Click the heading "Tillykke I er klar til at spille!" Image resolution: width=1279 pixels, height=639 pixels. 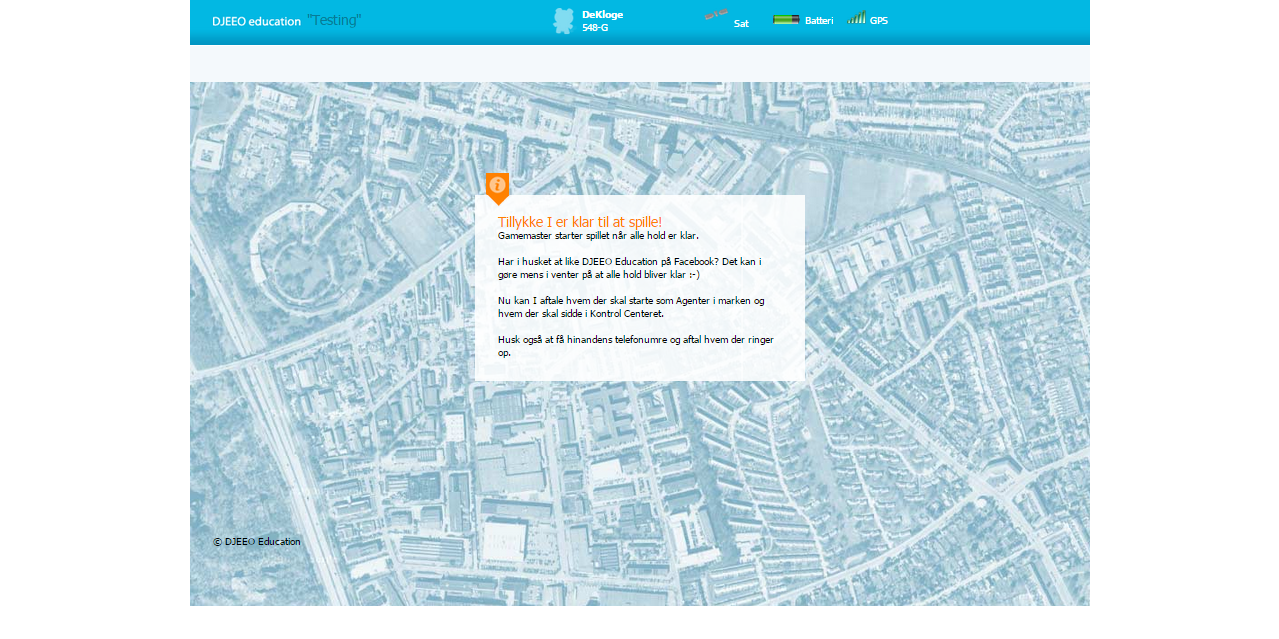(580, 221)
